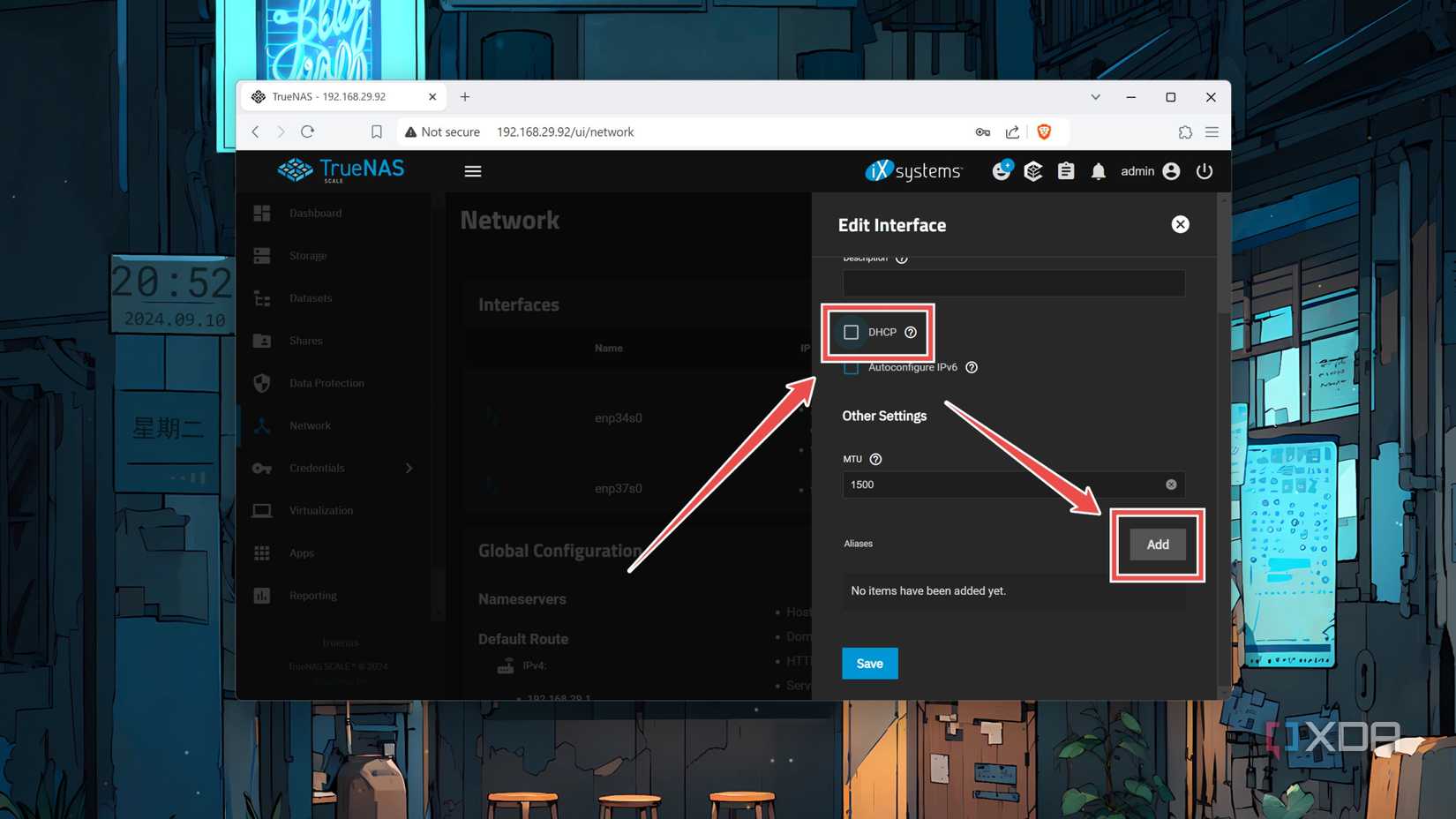The image size is (1456, 819).
Task: Click into the MTU input field
Action: [1013, 485]
